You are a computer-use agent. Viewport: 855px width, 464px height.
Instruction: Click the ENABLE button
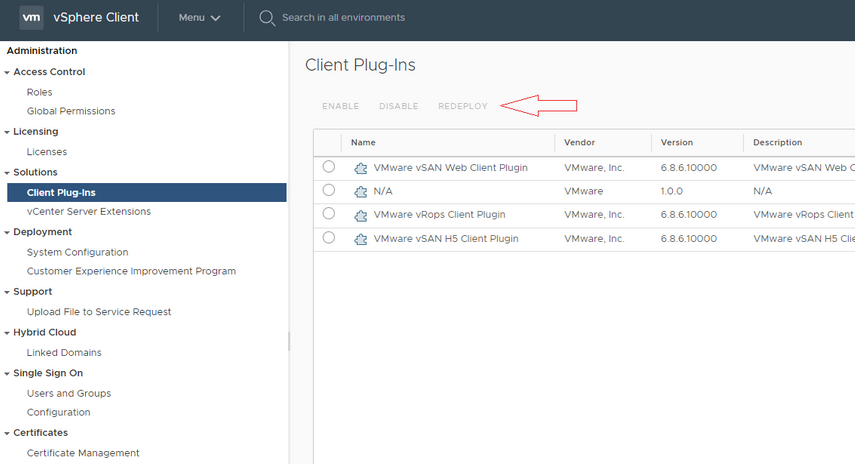tap(340, 106)
